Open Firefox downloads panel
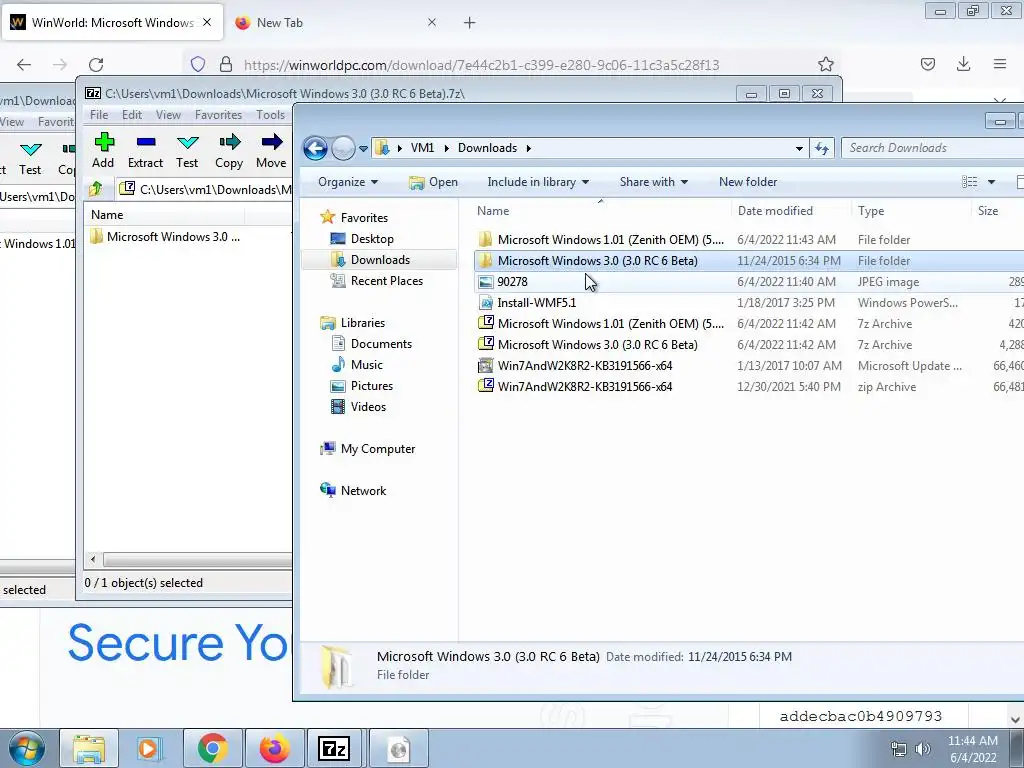 pyautogui.click(x=963, y=64)
